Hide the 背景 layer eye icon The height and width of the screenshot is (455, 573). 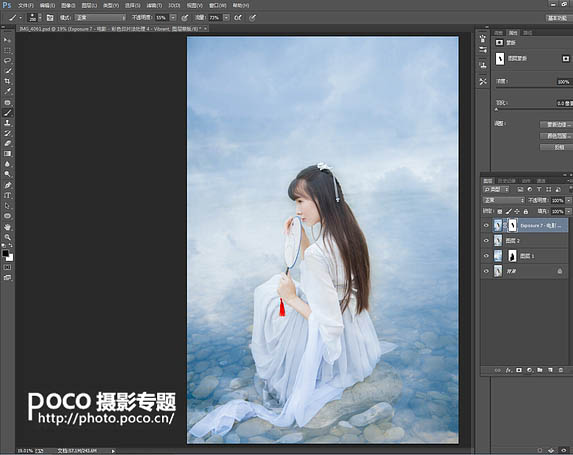[486, 271]
